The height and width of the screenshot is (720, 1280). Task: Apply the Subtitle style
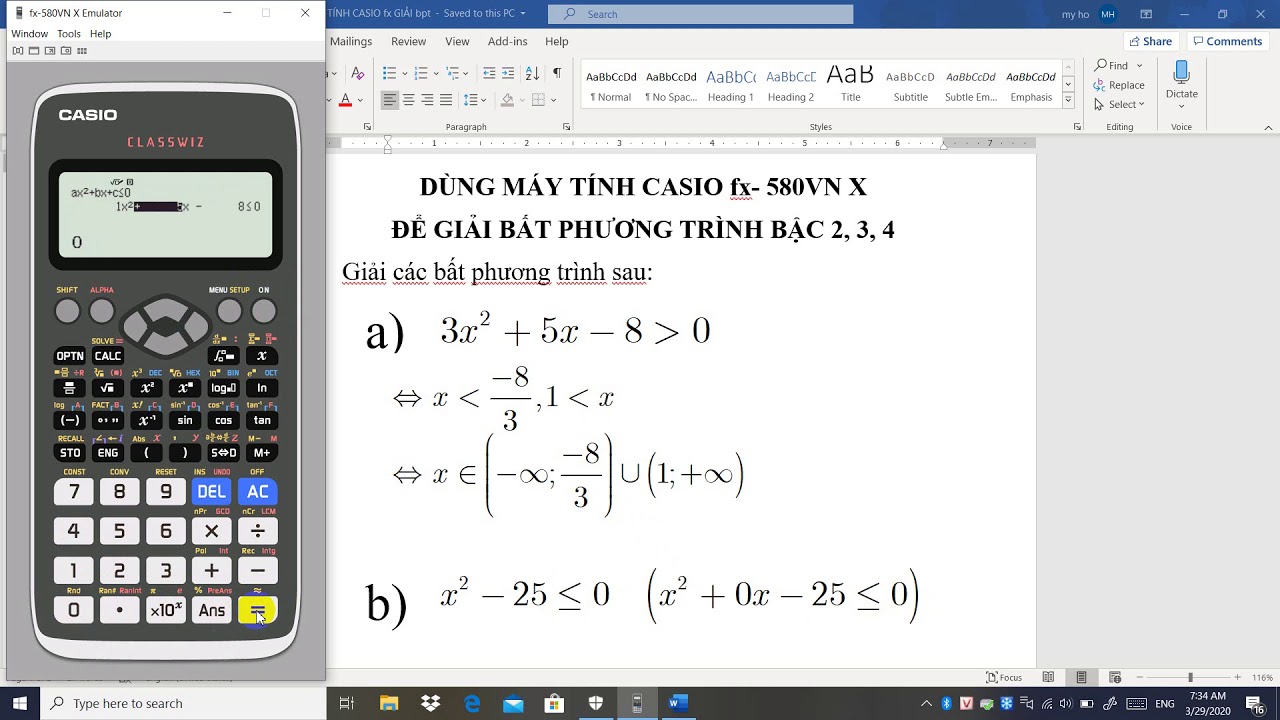point(911,86)
